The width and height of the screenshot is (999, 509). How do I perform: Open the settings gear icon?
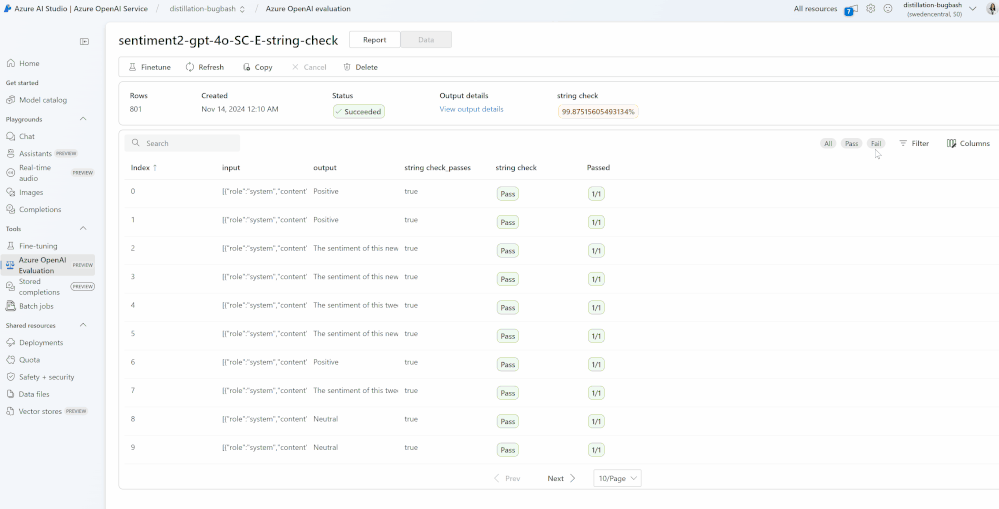click(x=870, y=9)
